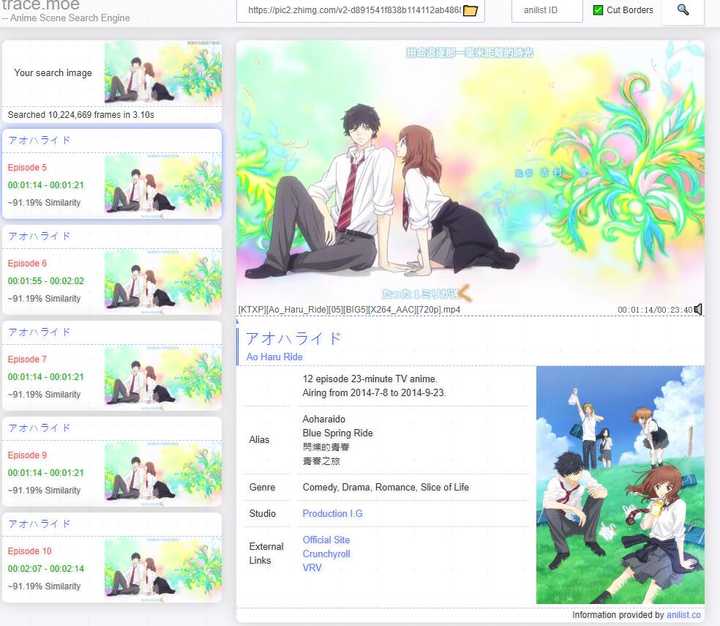Select the Episode 7 search result
Screen dimensions: 720x626
[112, 366]
